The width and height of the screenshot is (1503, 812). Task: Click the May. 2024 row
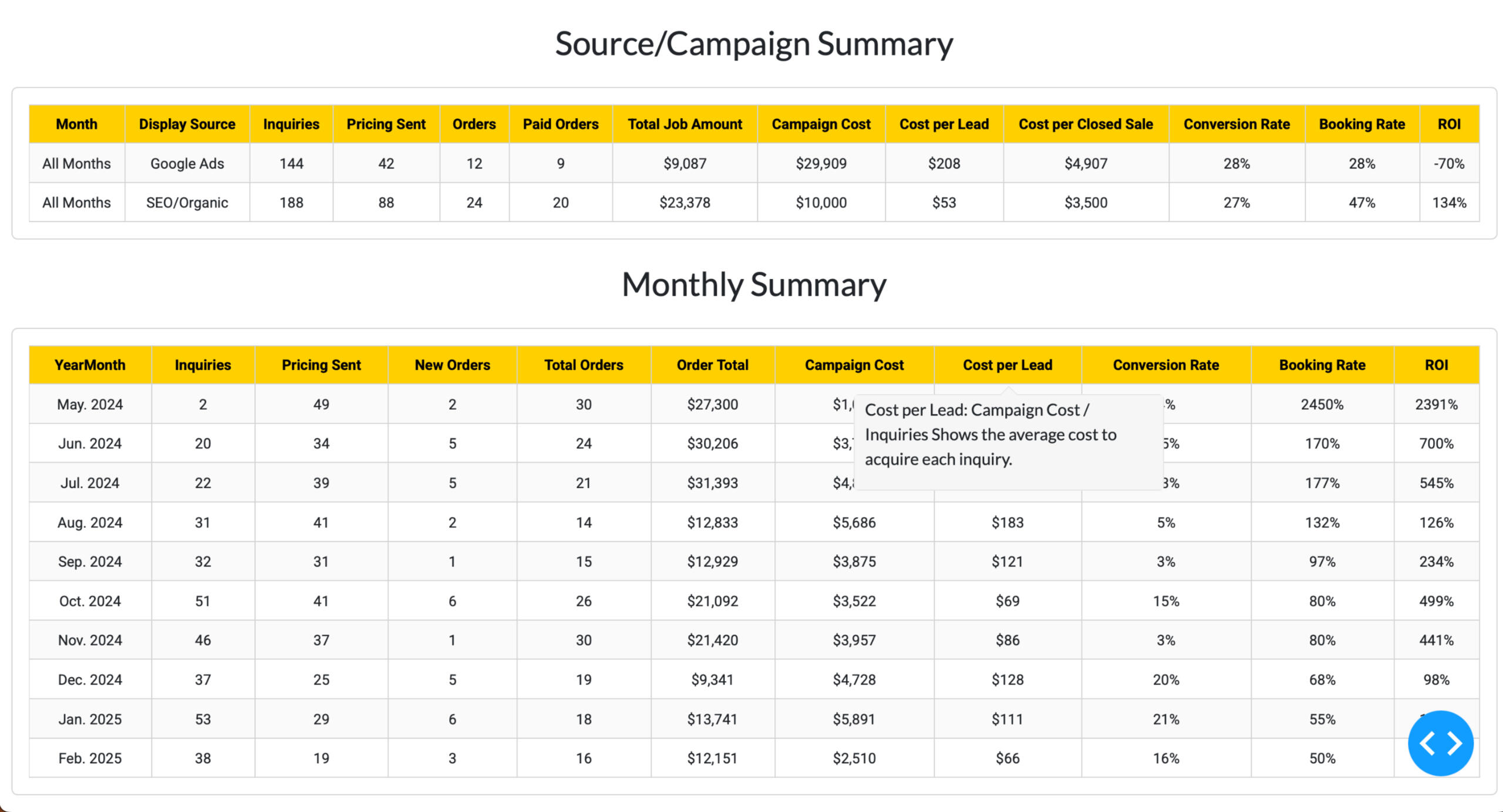90,404
